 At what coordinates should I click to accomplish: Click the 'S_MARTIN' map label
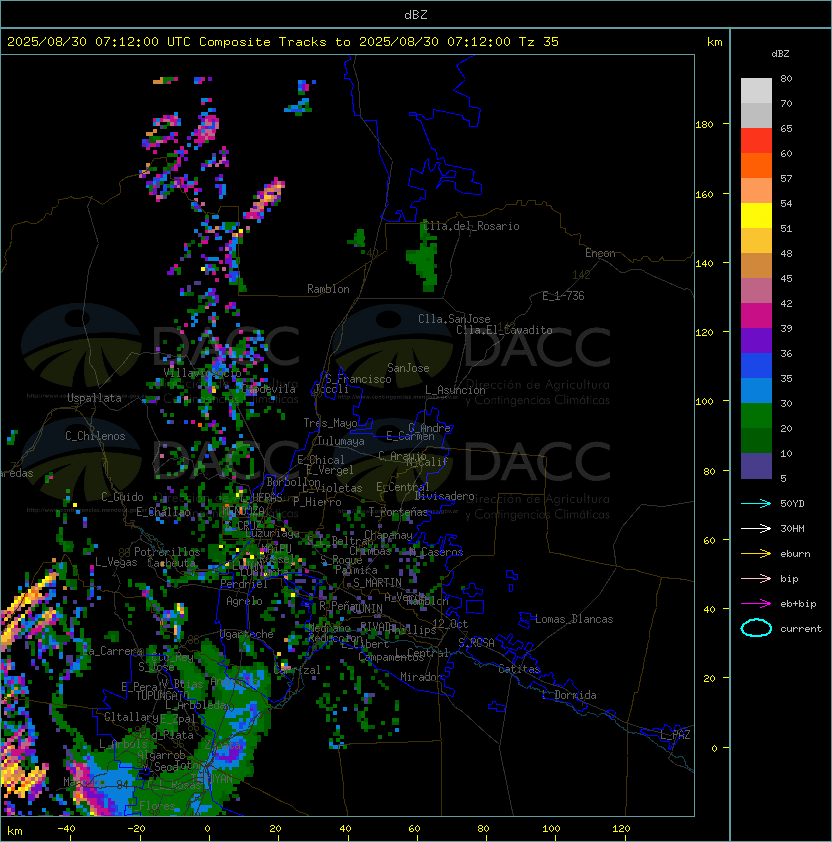point(377,583)
